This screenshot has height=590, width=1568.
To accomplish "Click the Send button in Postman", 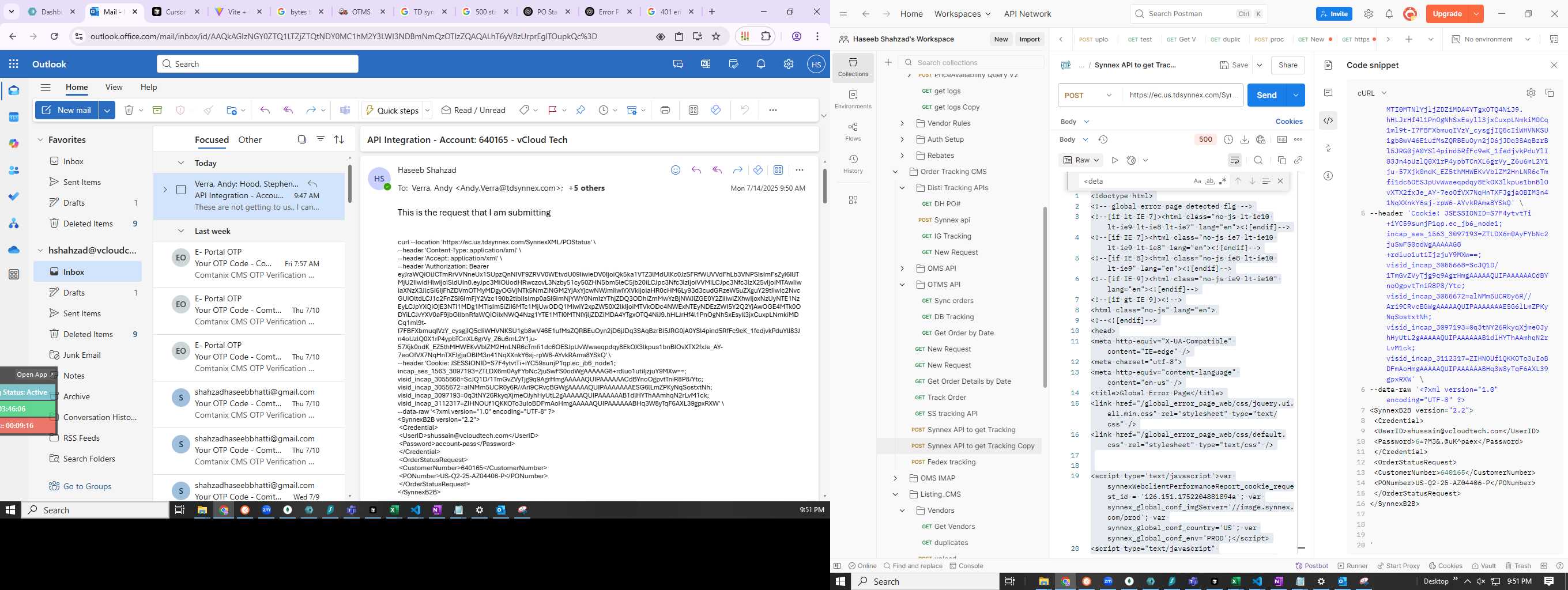I will point(1267,95).
